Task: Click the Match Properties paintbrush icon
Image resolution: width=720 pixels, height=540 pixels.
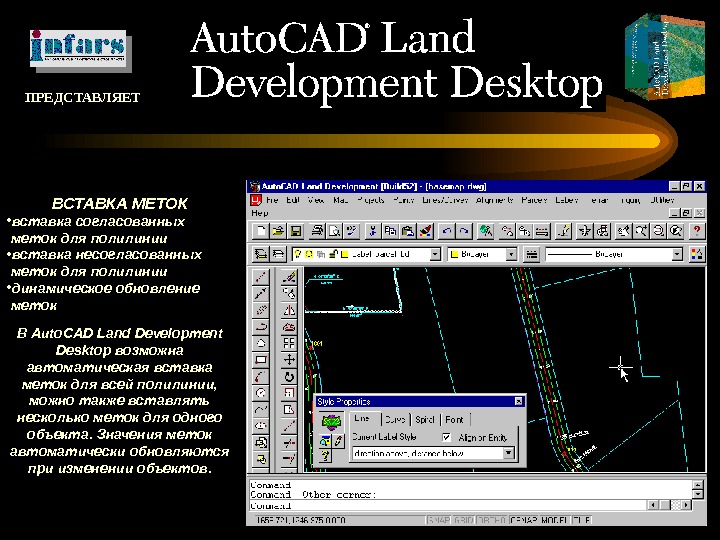Action: [425, 231]
